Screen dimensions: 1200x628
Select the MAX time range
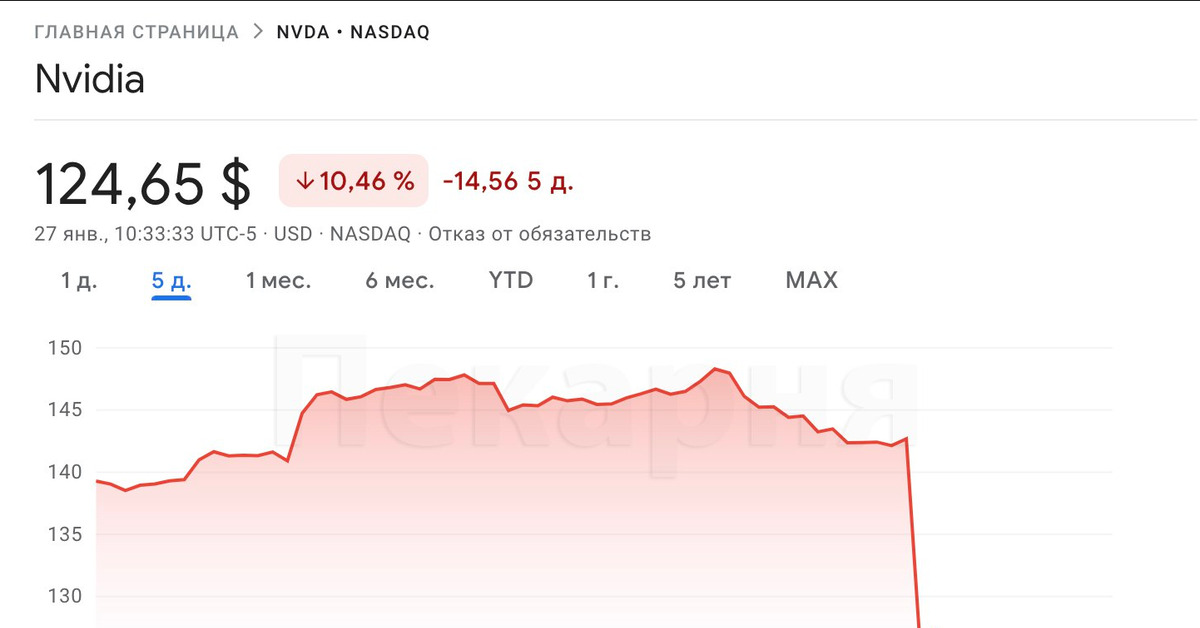click(811, 281)
